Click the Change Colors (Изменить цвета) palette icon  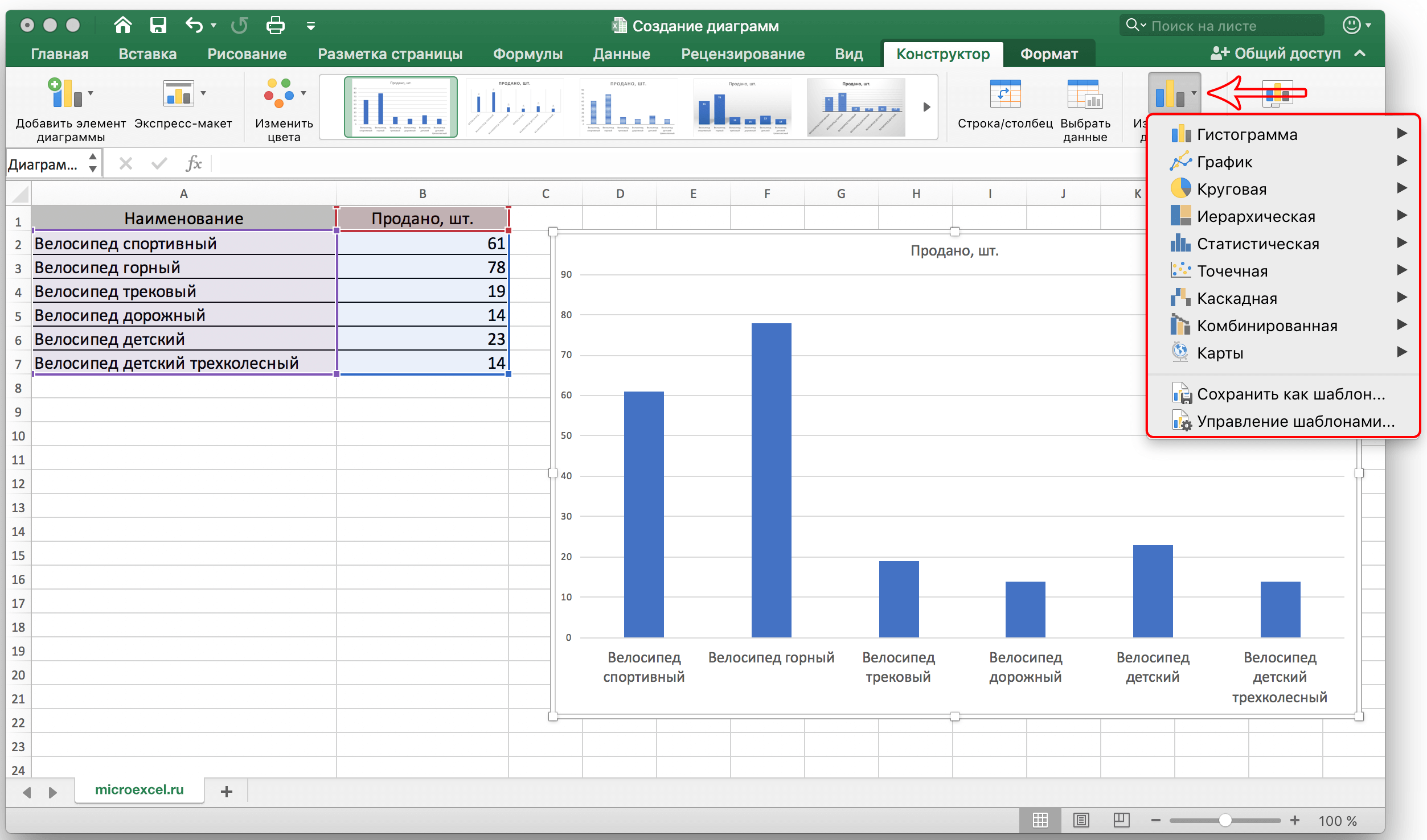click(279, 94)
